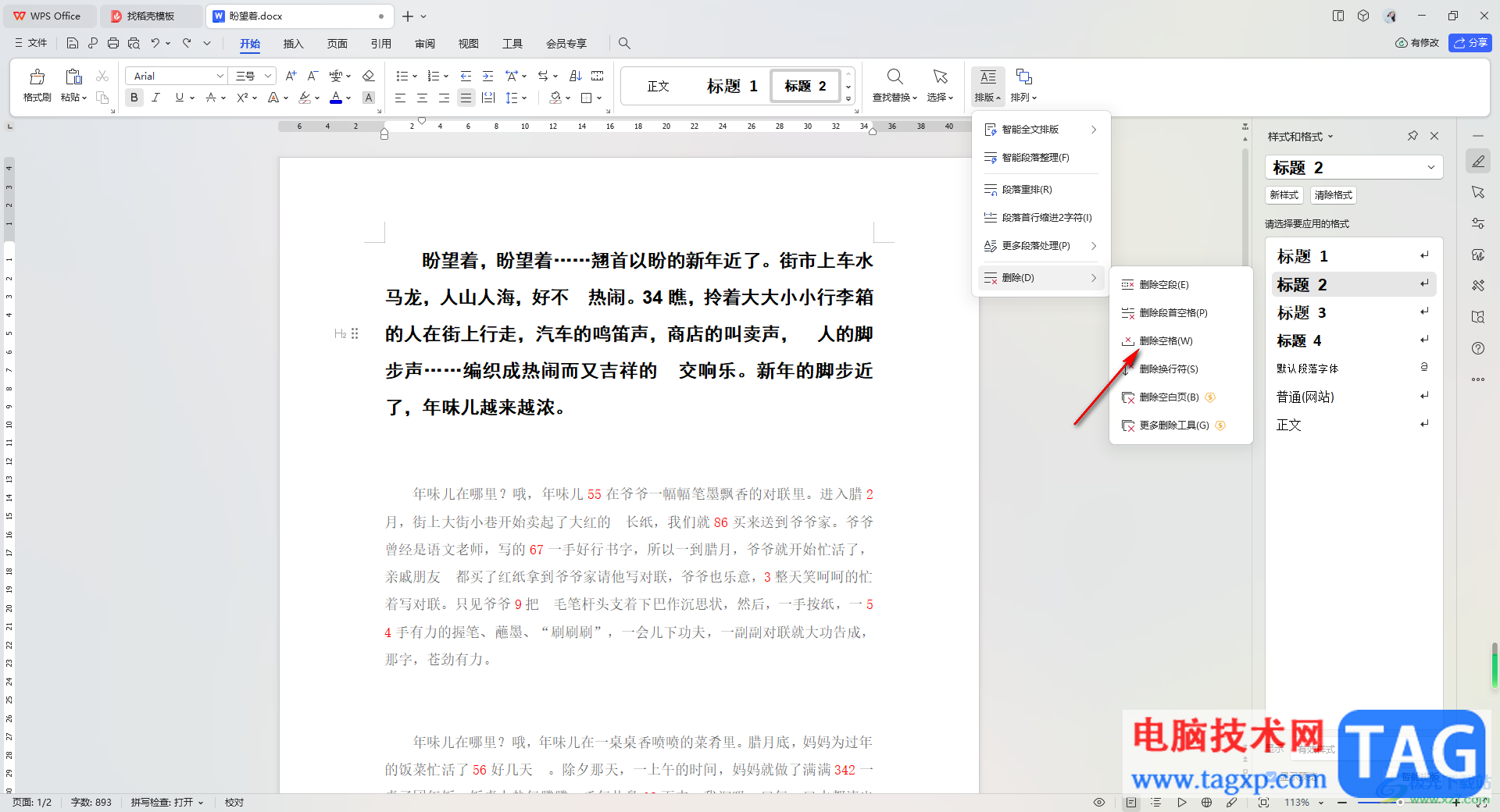Align text right

coord(444,98)
